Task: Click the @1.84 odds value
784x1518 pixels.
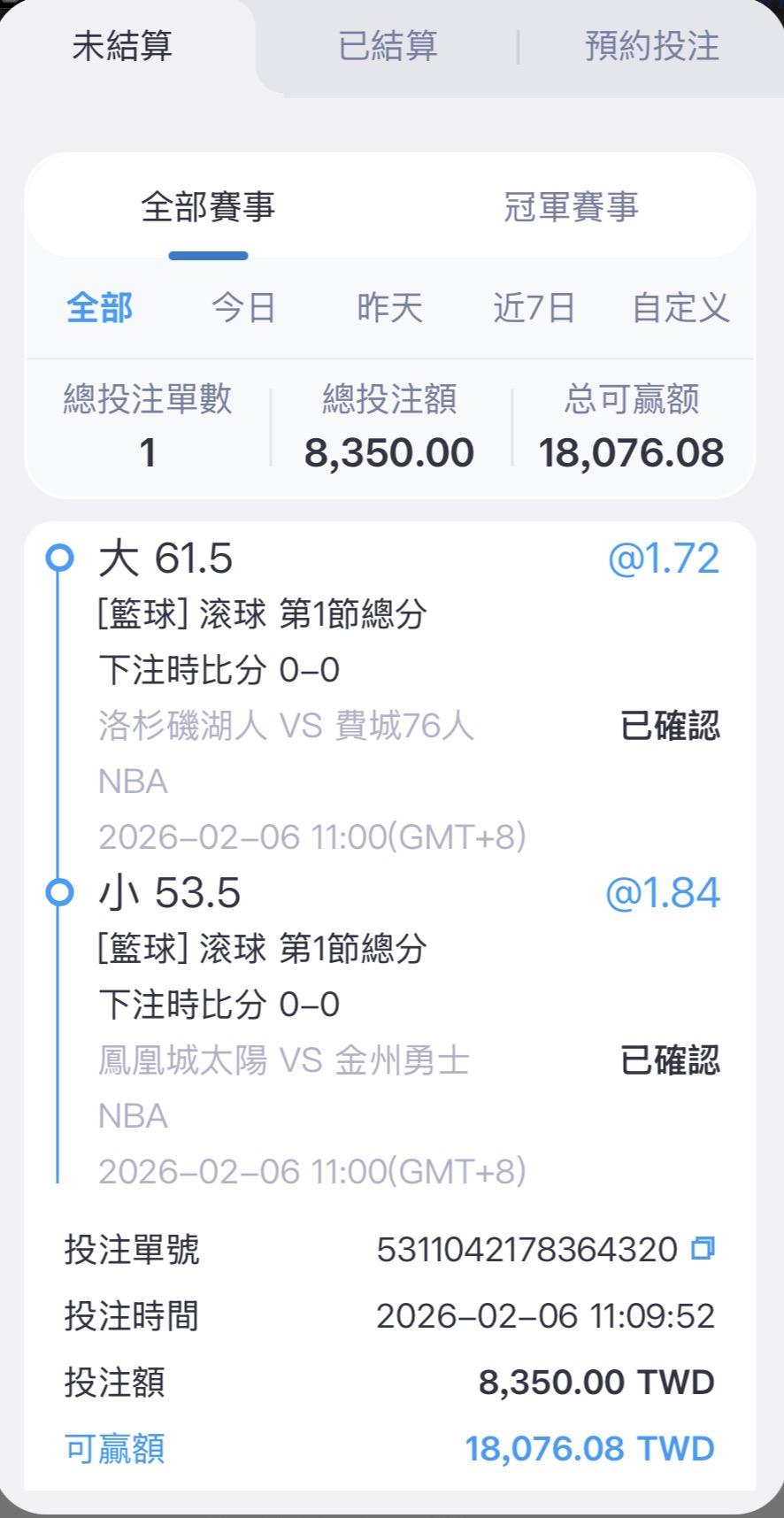Action: point(662,892)
